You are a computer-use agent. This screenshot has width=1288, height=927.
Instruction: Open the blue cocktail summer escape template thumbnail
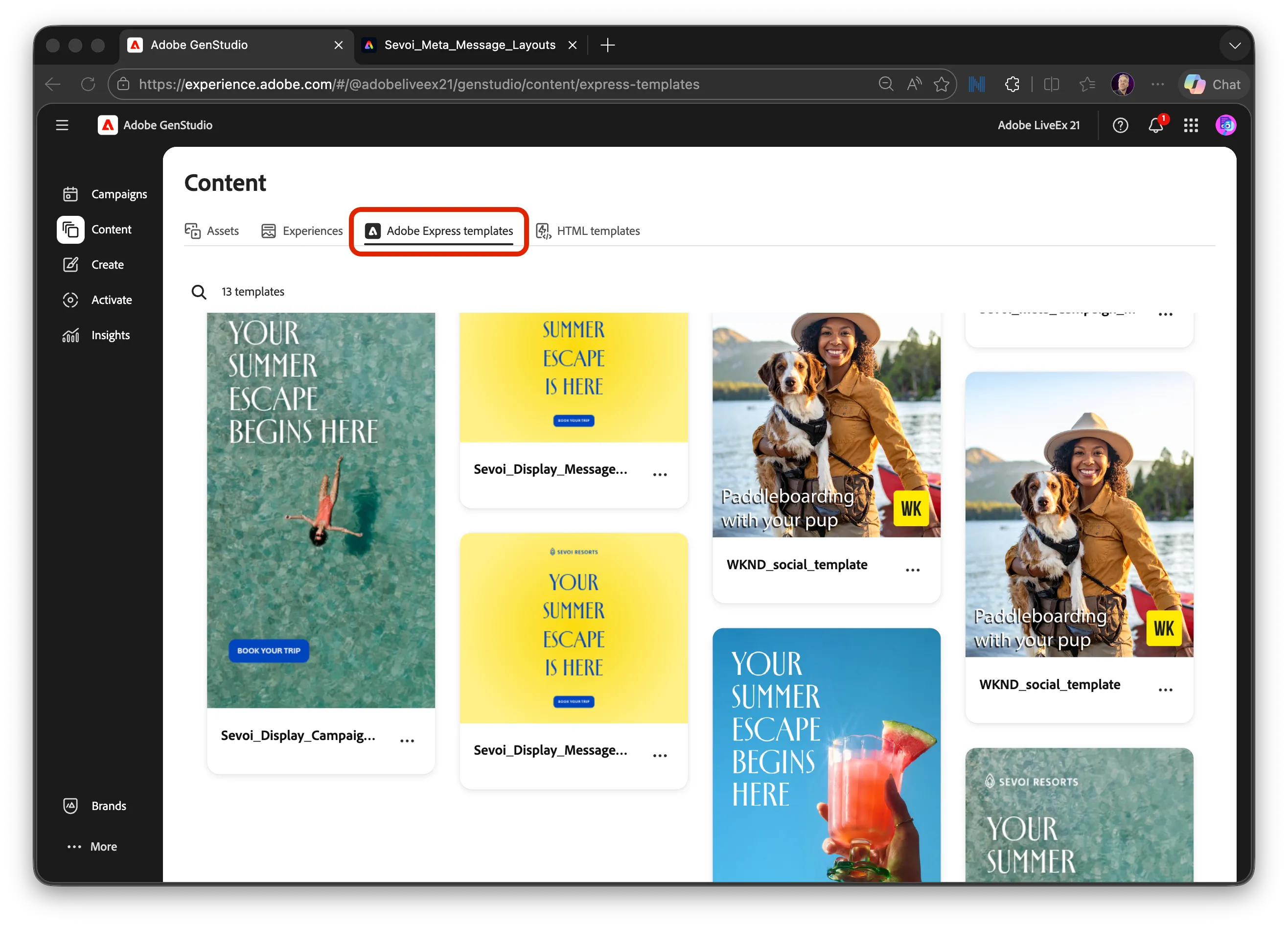[827, 754]
